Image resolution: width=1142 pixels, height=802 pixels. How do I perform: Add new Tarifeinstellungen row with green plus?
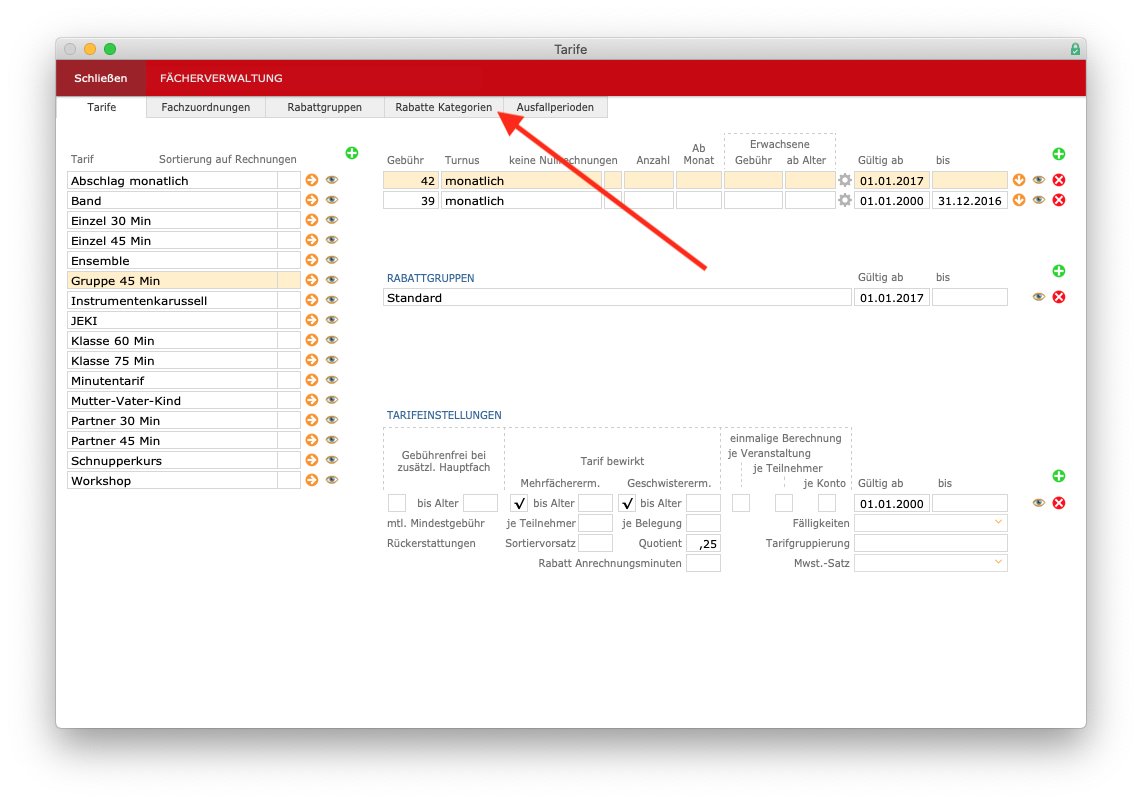pos(1059,476)
